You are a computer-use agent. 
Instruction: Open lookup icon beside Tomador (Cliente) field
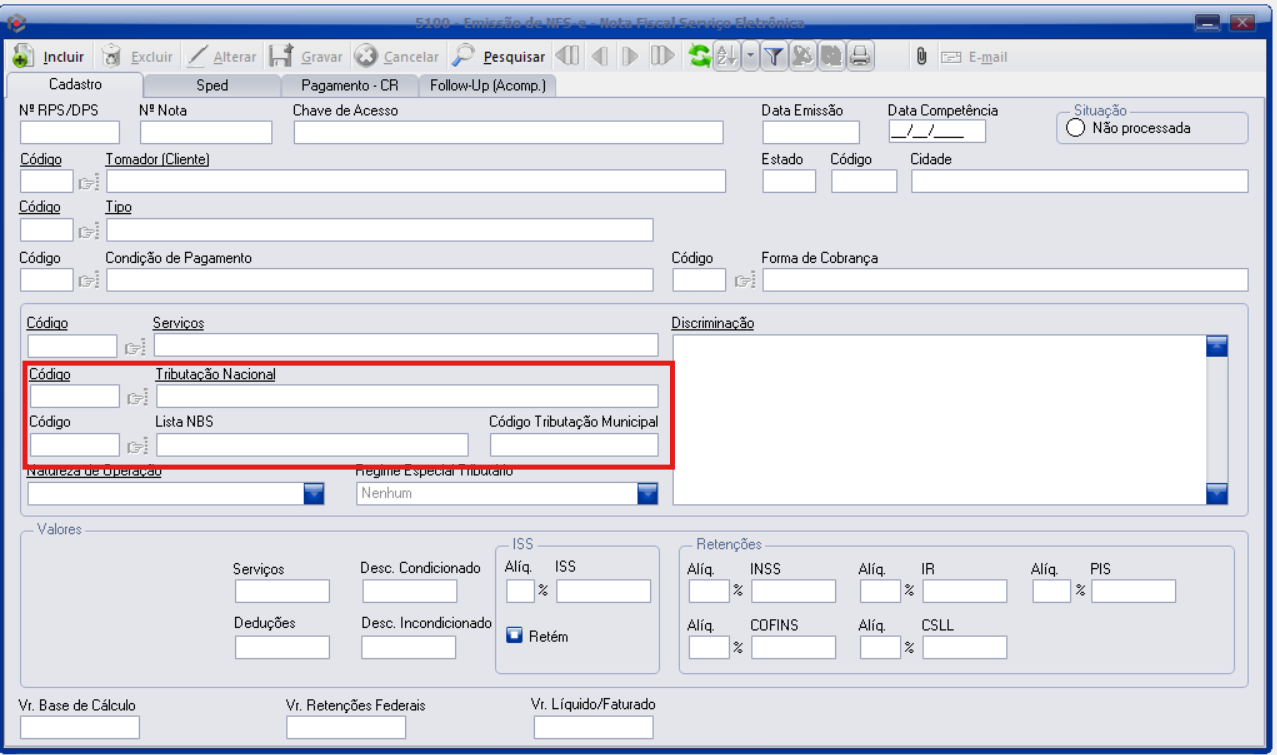coord(88,181)
